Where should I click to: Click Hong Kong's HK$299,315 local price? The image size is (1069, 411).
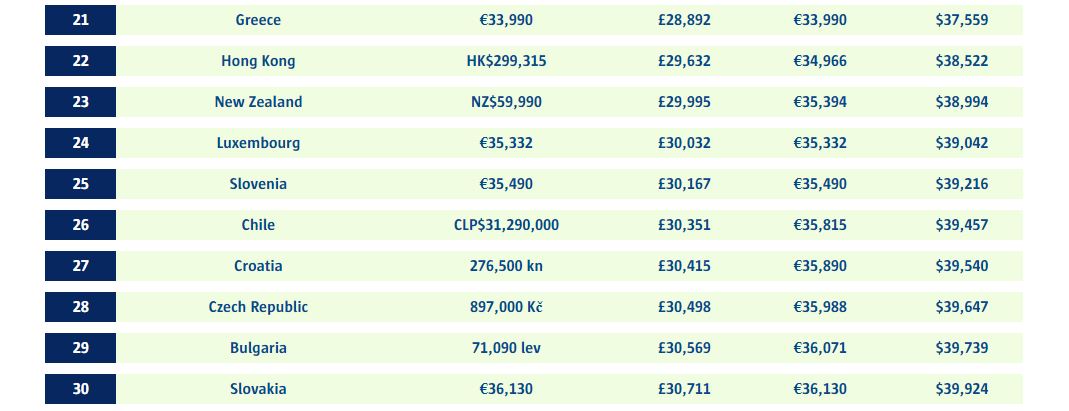pos(506,61)
